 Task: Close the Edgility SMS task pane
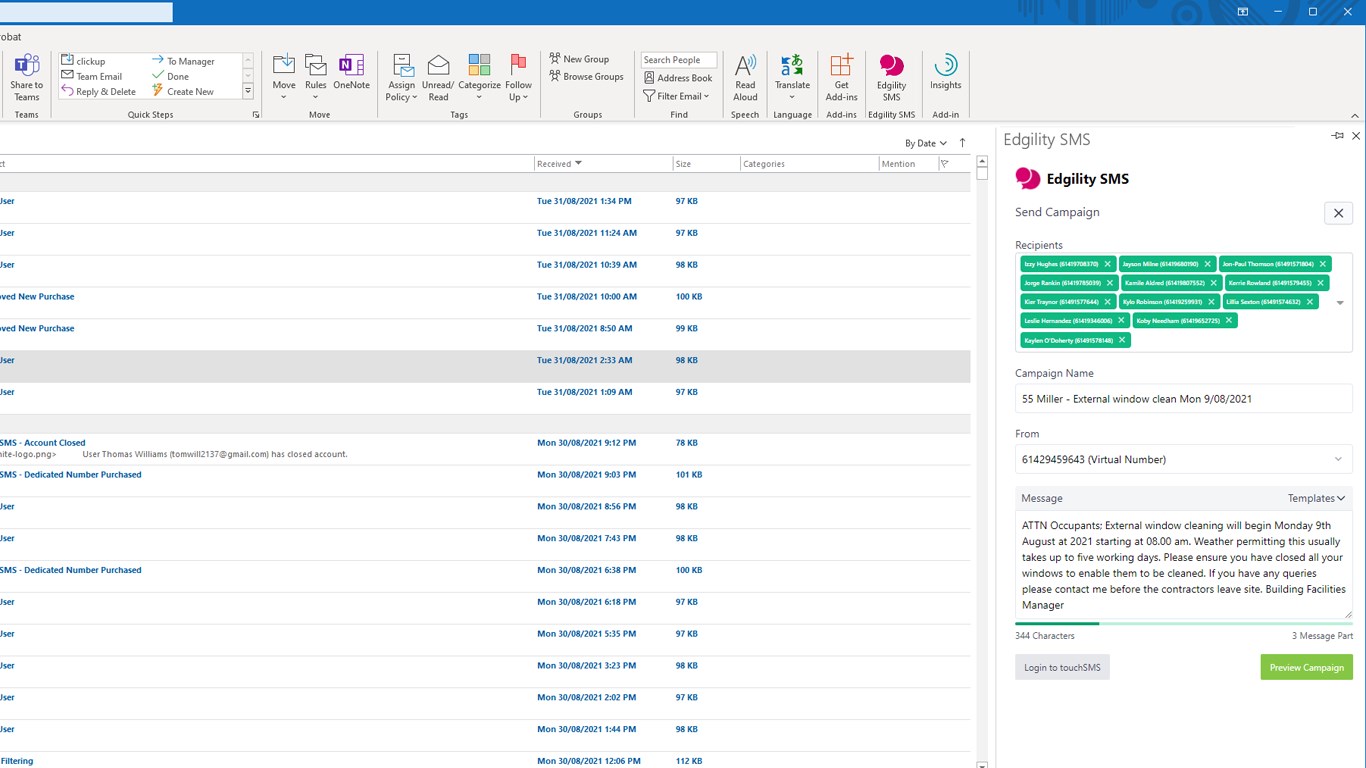(1356, 135)
